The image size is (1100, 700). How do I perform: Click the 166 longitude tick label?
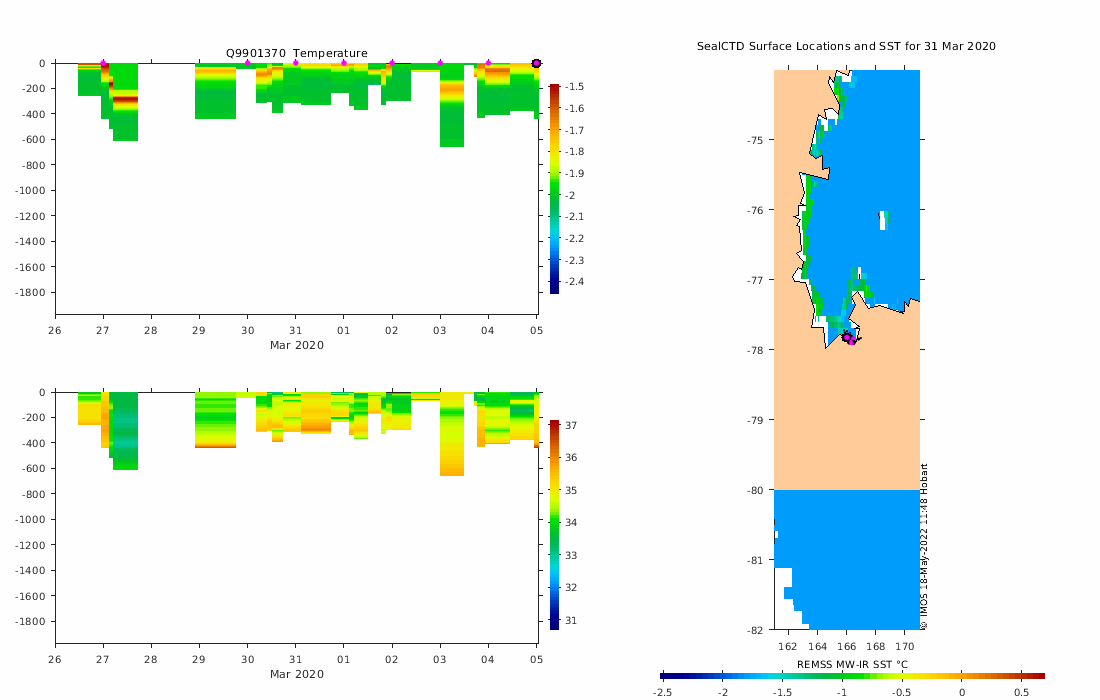pos(846,646)
